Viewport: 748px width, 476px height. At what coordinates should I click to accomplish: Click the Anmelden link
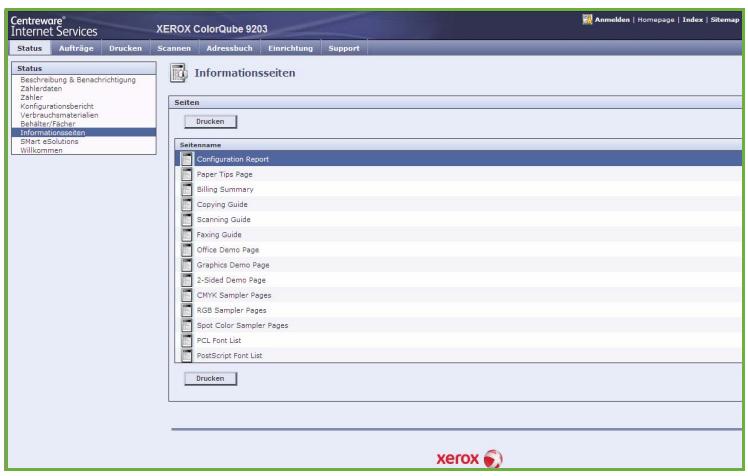[612, 20]
